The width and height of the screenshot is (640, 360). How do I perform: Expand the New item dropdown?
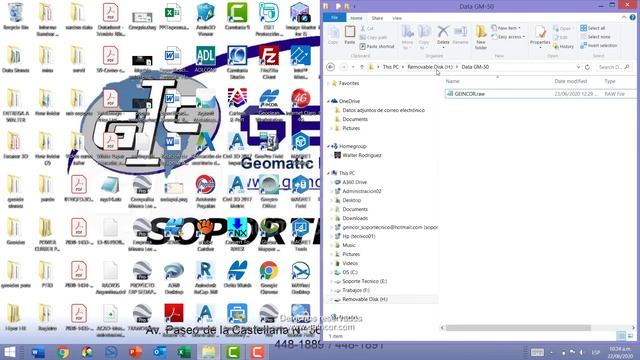(x=506, y=28)
